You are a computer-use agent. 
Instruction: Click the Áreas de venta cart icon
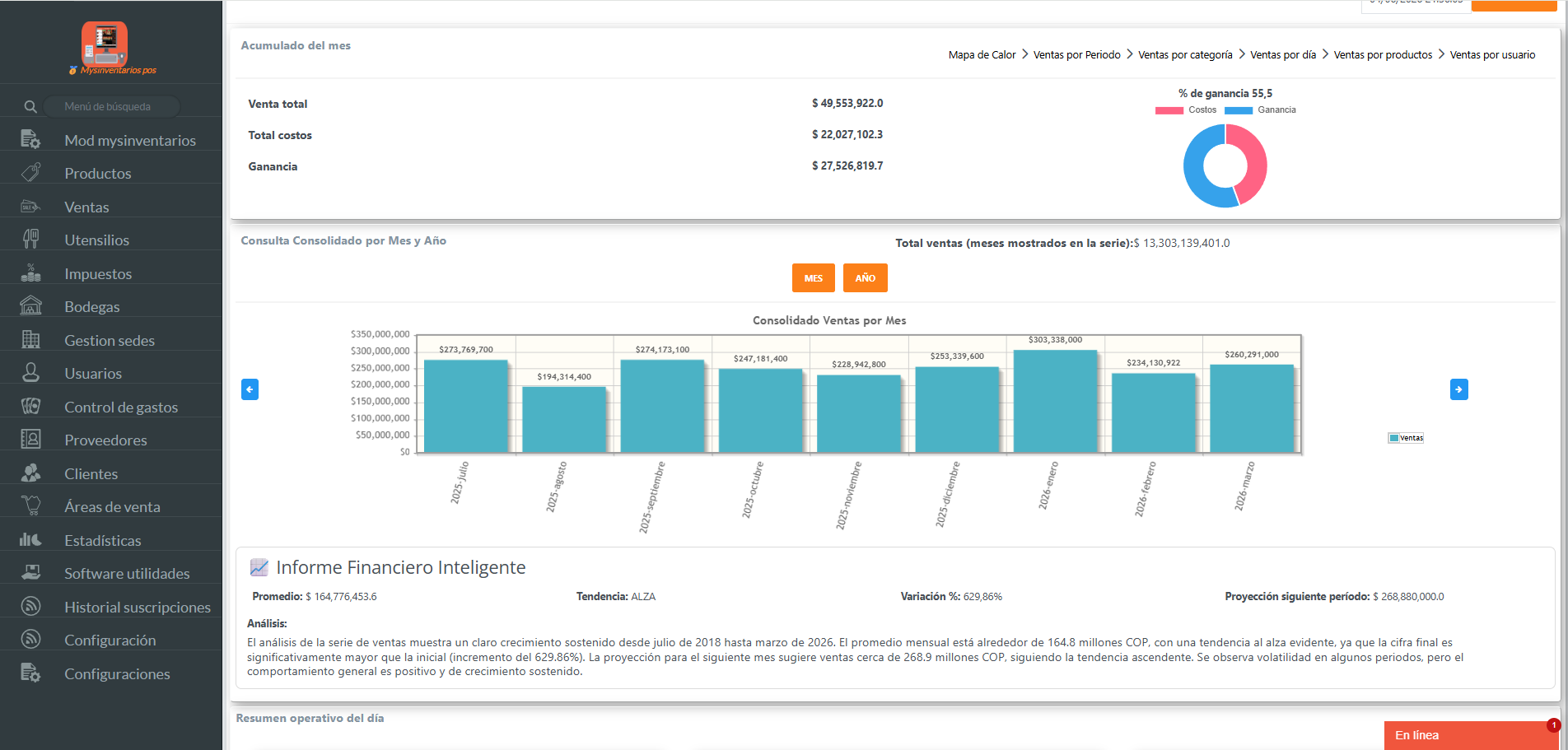(30, 506)
